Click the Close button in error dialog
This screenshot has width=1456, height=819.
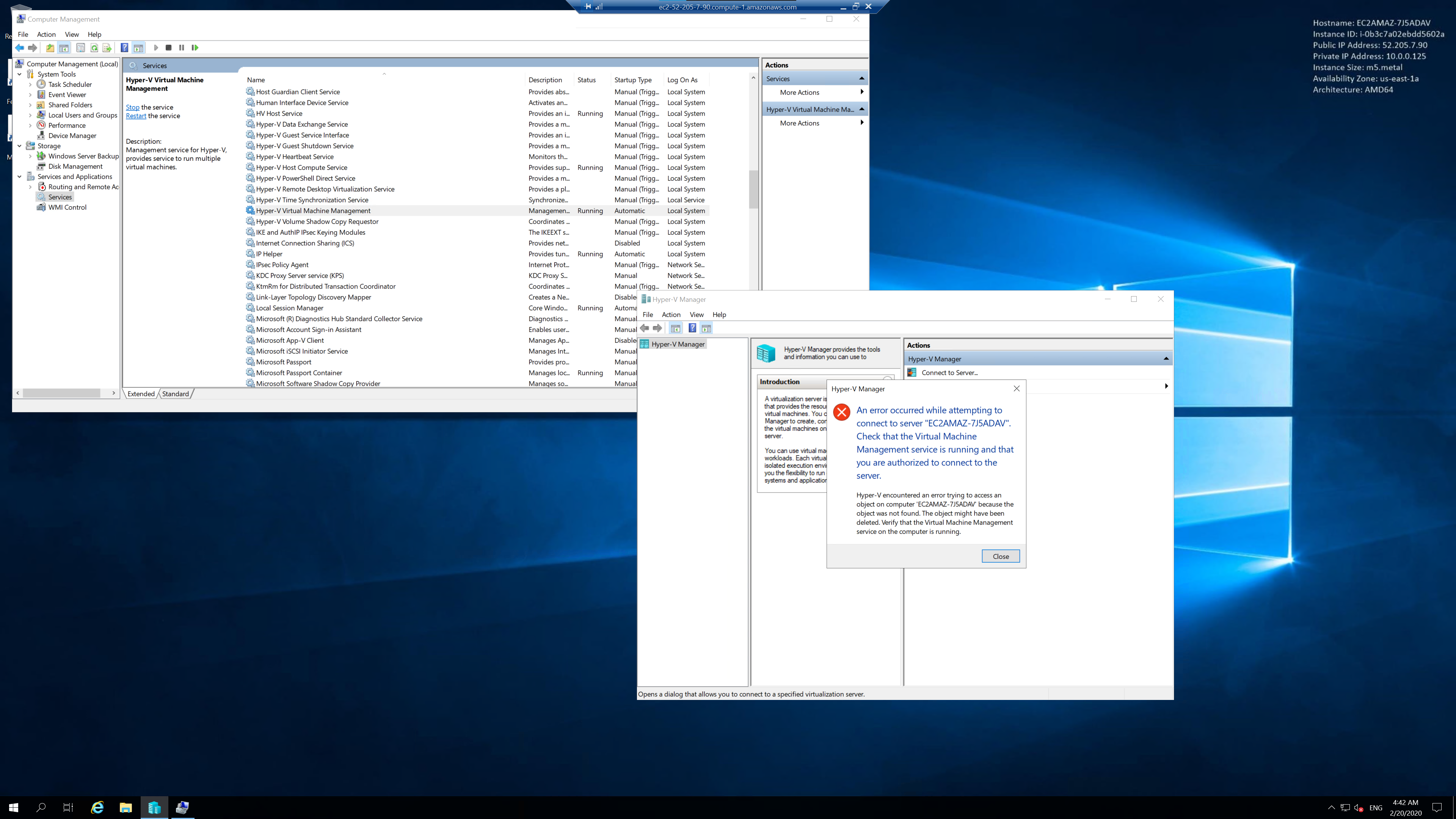pos(1000,556)
